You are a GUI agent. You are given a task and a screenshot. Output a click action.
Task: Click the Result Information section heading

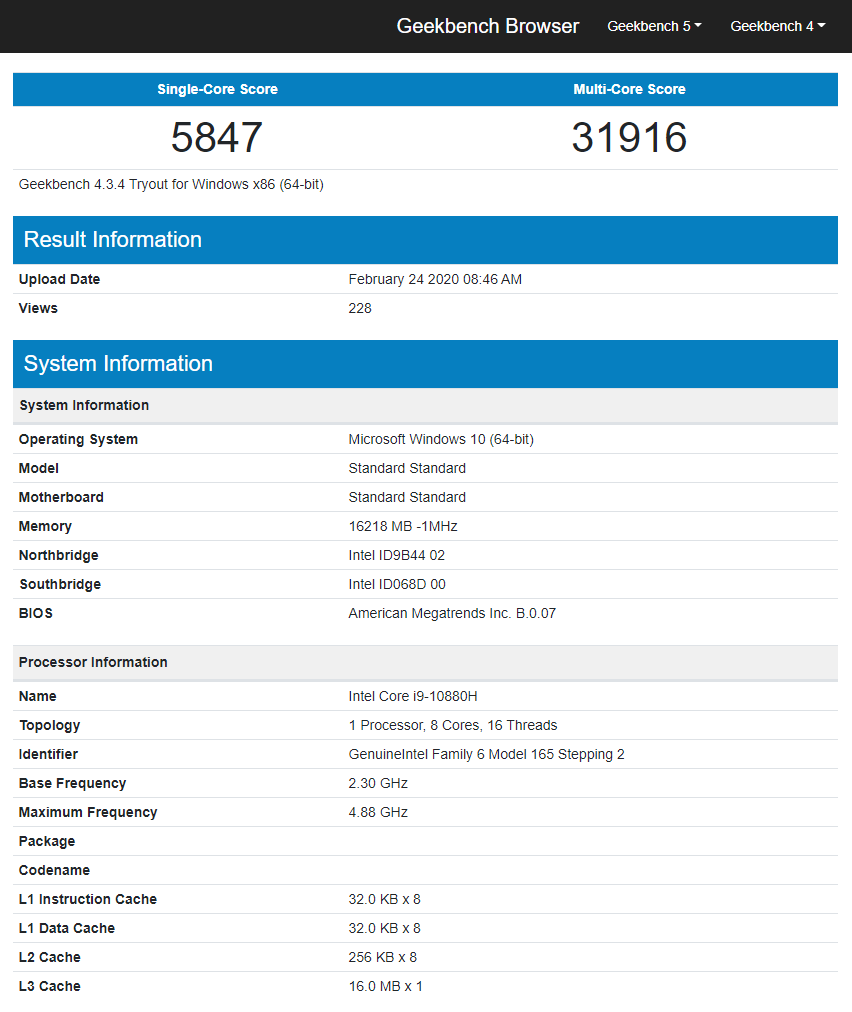click(x=112, y=239)
